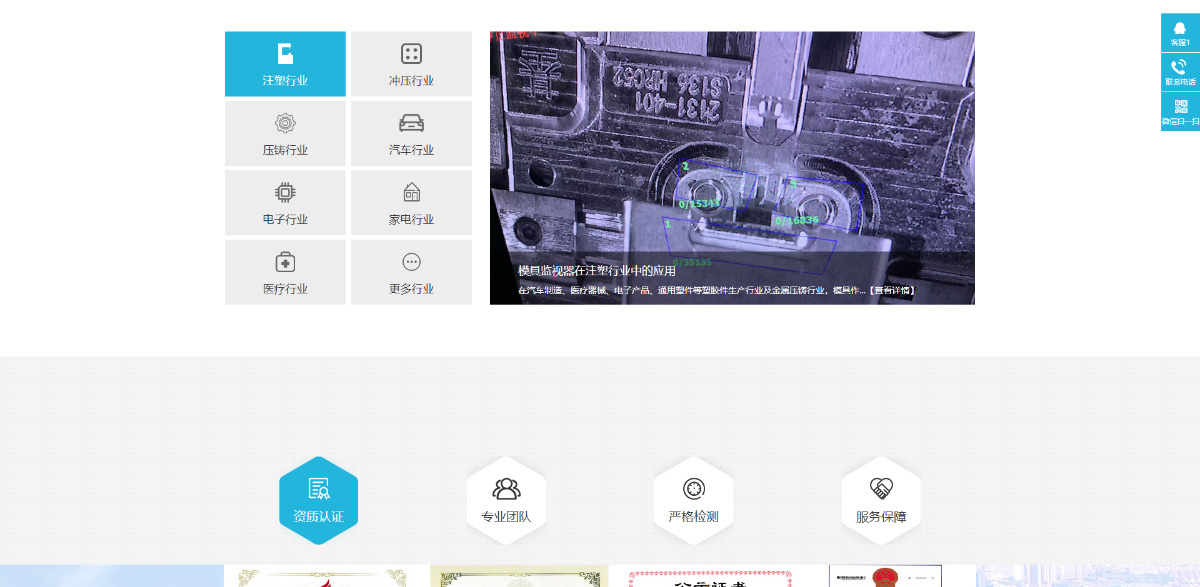Click the 联系电话 phone icon
Viewport: 1200px width, 587px height.
[x=1180, y=68]
